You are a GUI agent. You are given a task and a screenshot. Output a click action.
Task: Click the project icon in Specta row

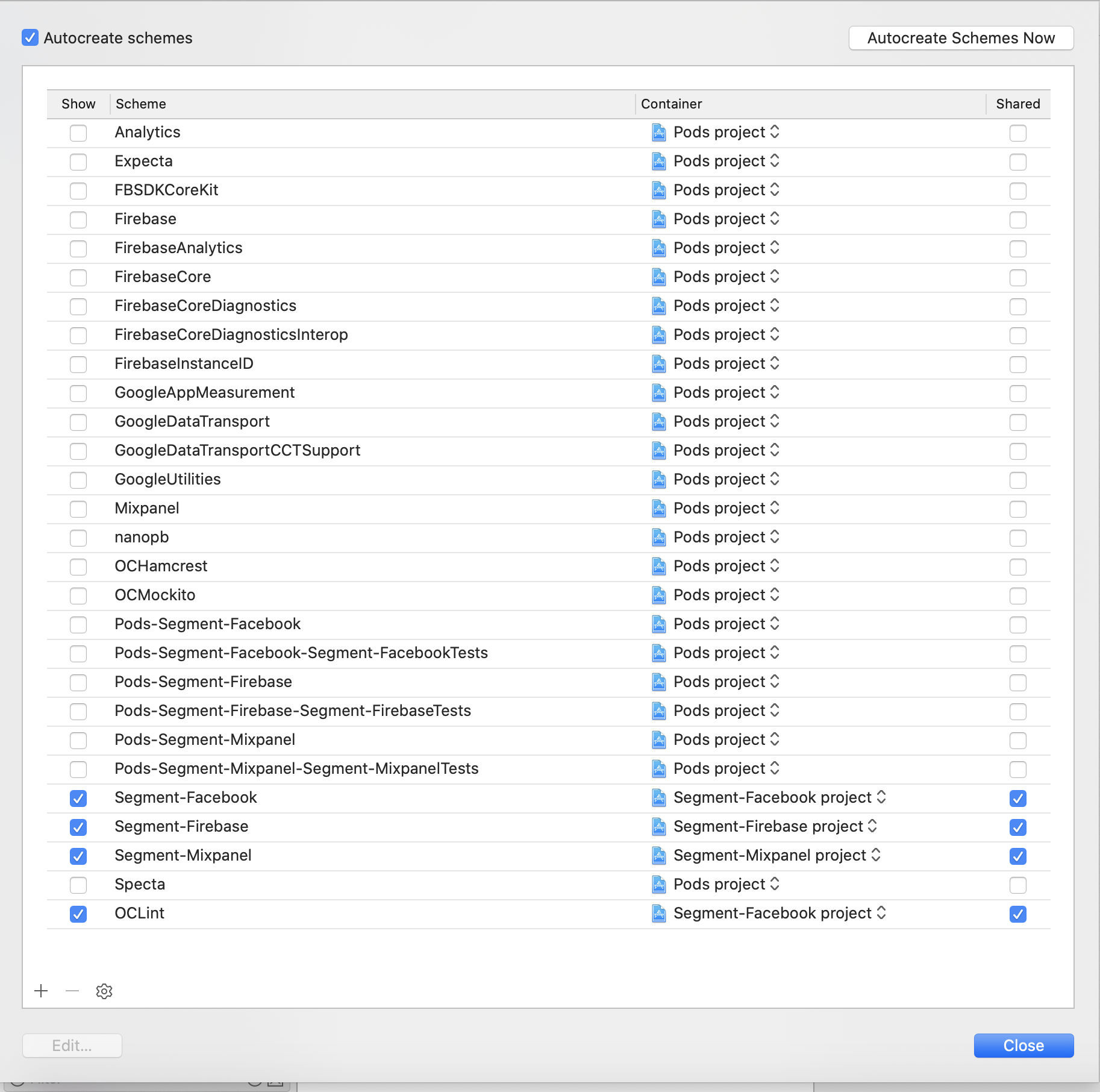pos(659,884)
